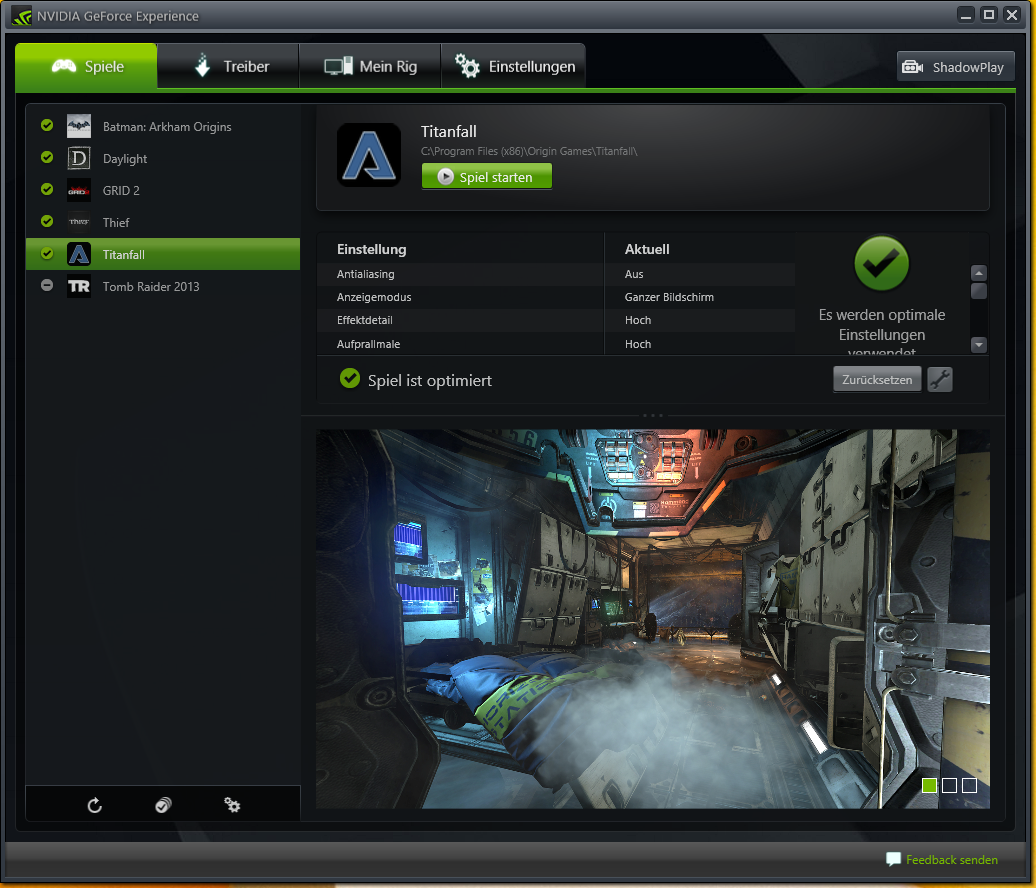Screen dimensions: 1036x888
Task: Minimize the GeForce Experience window
Action: click(966, 15)
